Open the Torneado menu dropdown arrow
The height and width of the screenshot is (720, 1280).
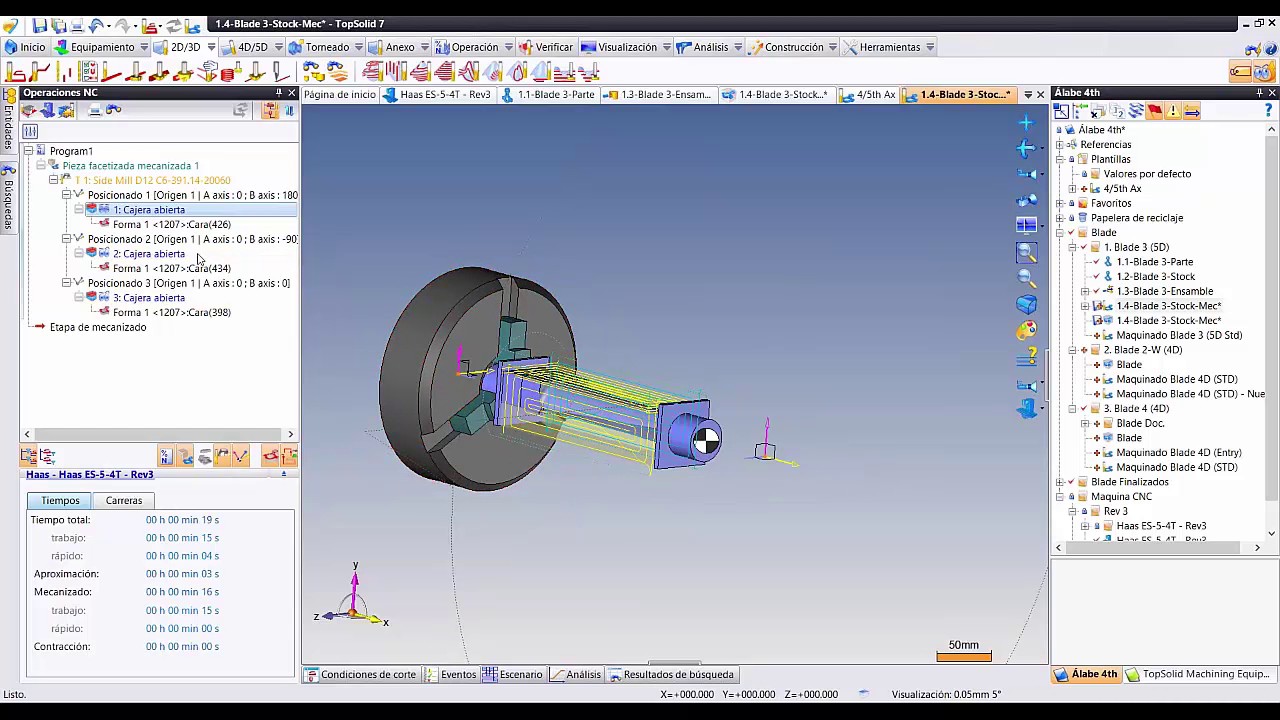pos(359,47)
